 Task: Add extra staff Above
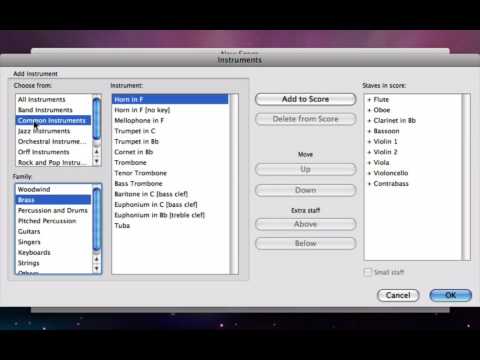[305, 224]
